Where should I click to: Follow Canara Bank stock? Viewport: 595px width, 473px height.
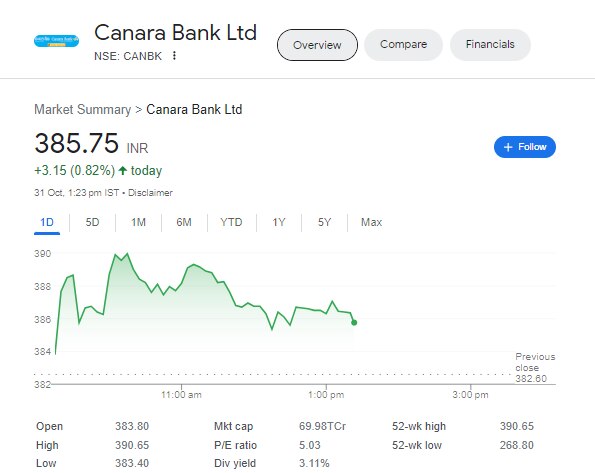(525, 147)
